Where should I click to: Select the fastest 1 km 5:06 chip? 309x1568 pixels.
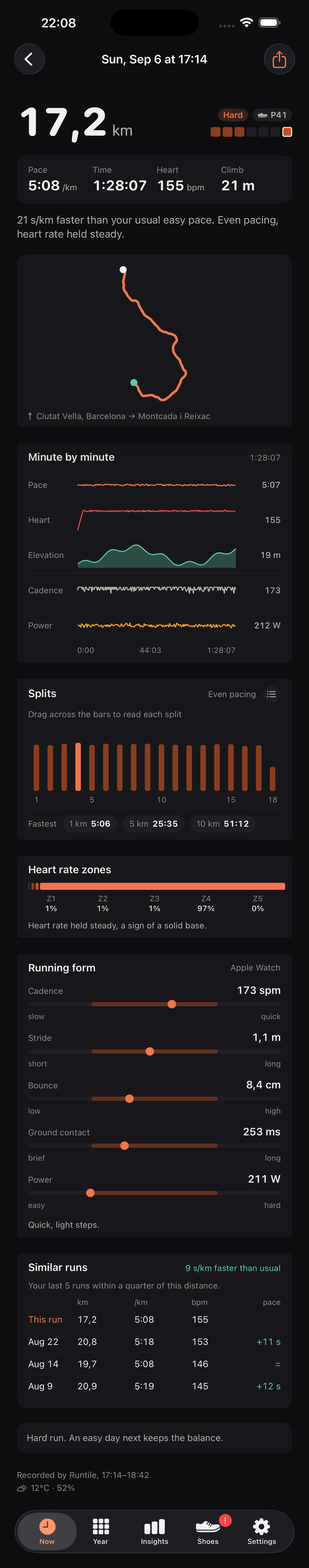coord(89,824)
